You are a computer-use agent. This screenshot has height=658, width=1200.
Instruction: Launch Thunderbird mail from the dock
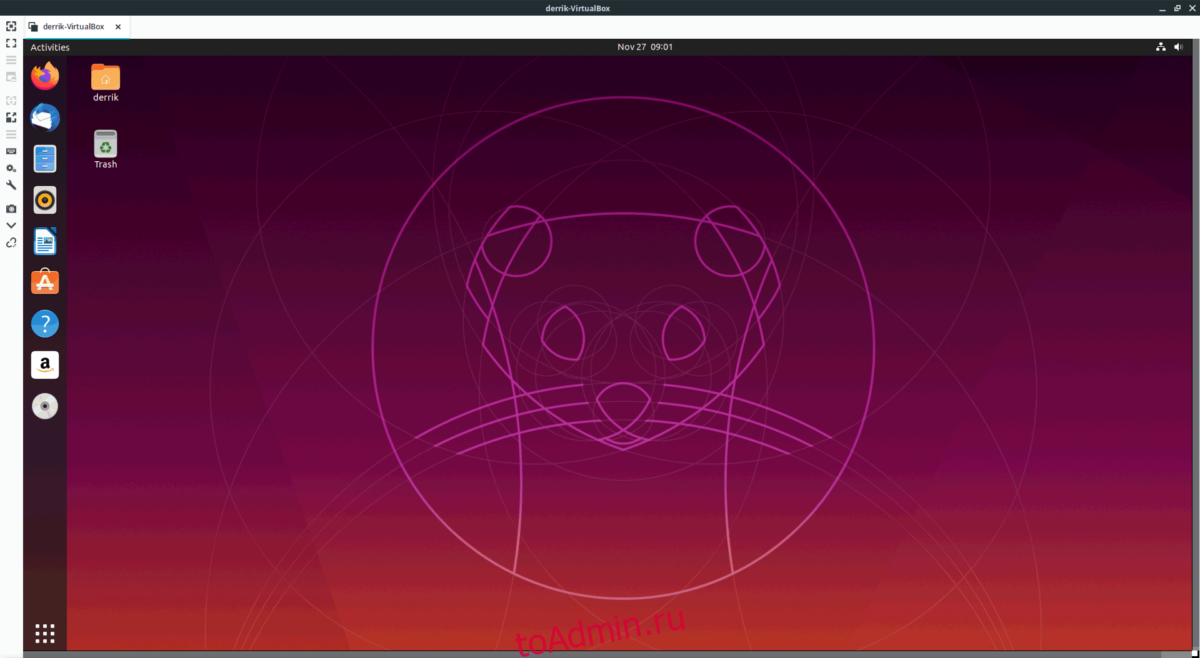(45, 117)
